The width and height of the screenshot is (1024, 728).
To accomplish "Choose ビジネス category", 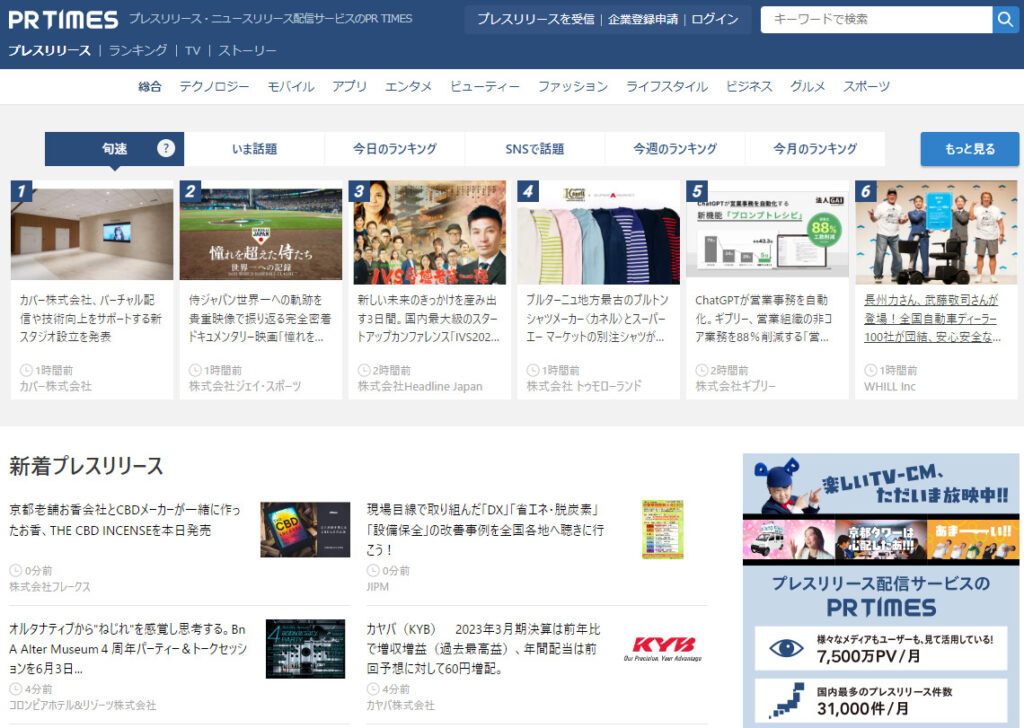I will point(749,86).
